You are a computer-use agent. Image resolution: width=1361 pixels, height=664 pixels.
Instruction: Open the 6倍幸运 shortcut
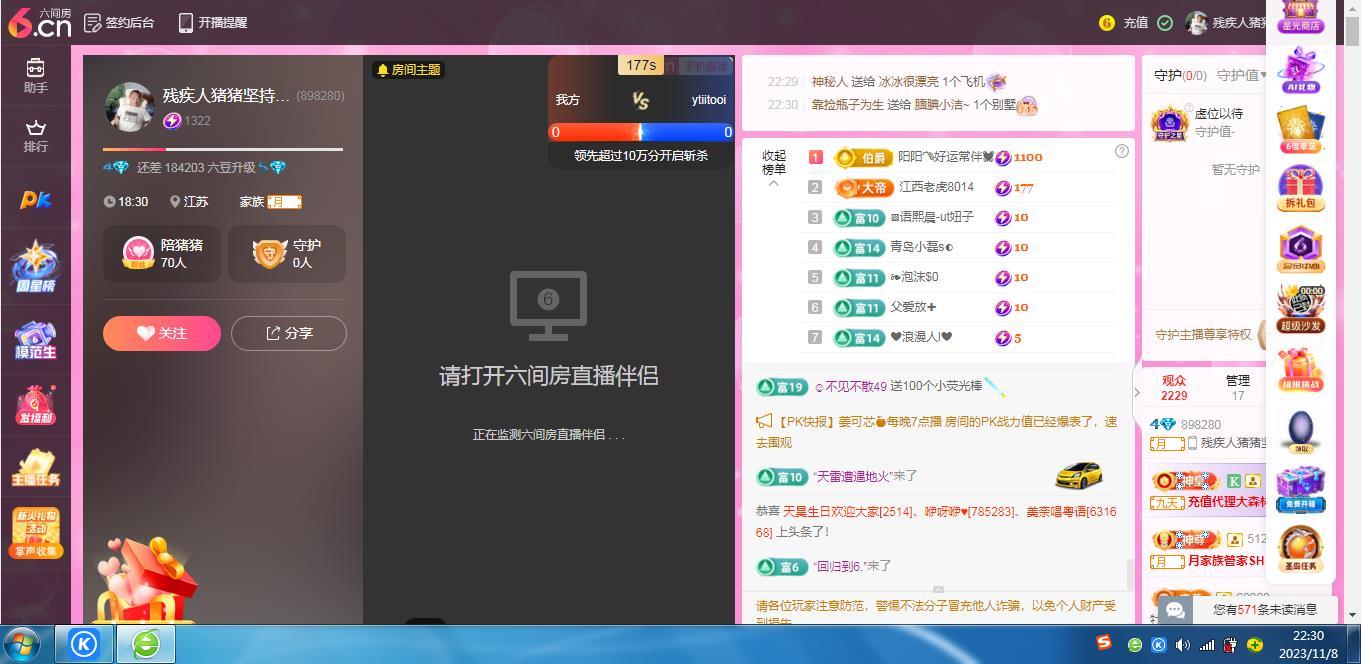click(x=1301, y=130)
